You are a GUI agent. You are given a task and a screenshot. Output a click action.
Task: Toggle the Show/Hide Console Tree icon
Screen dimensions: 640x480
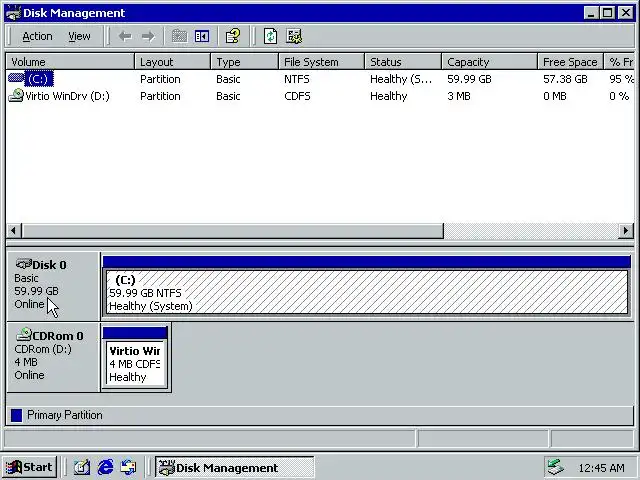pyautogui.click(x=202, y=36)
